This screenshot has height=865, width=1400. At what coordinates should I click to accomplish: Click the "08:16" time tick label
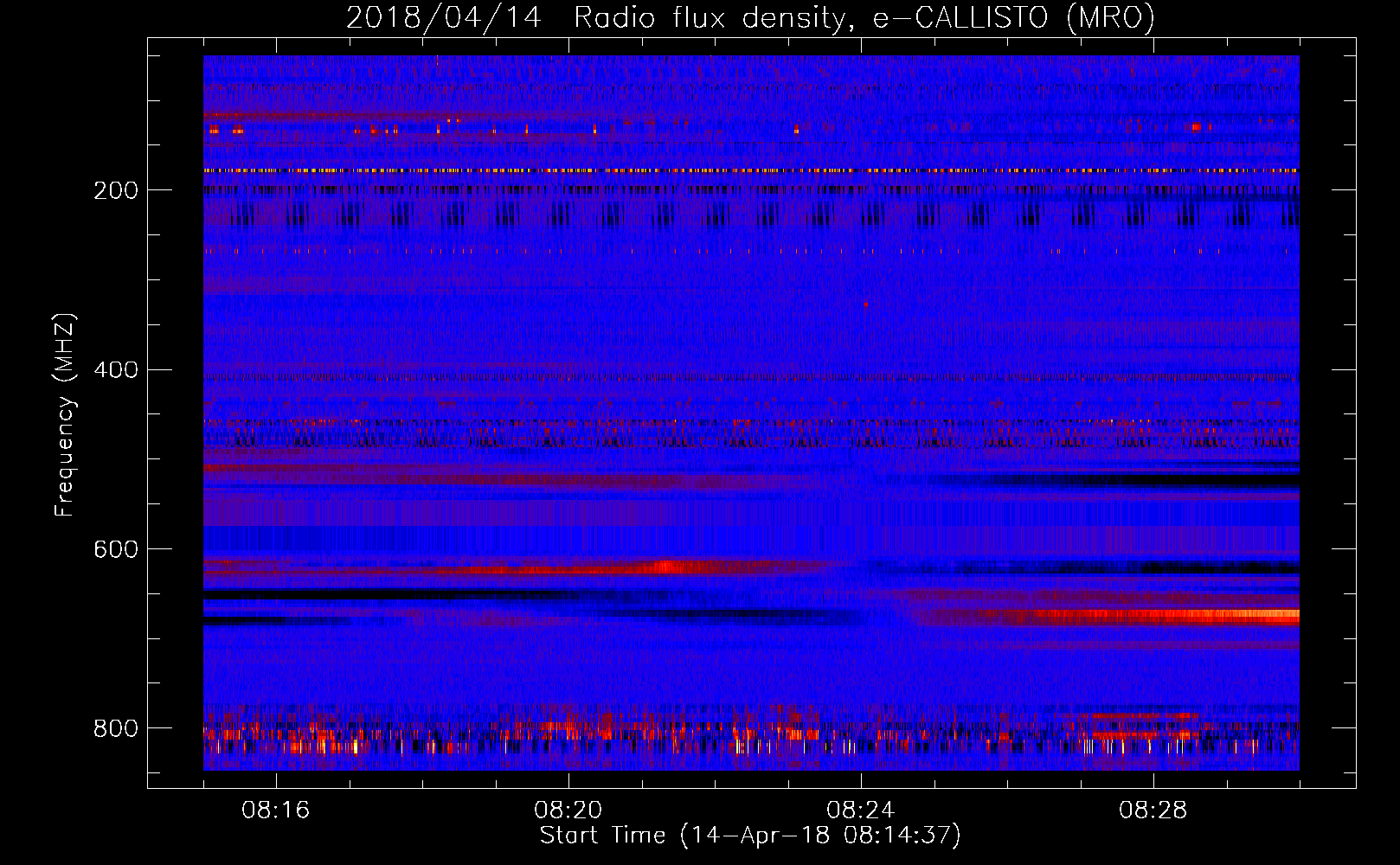tap(276, 811)
